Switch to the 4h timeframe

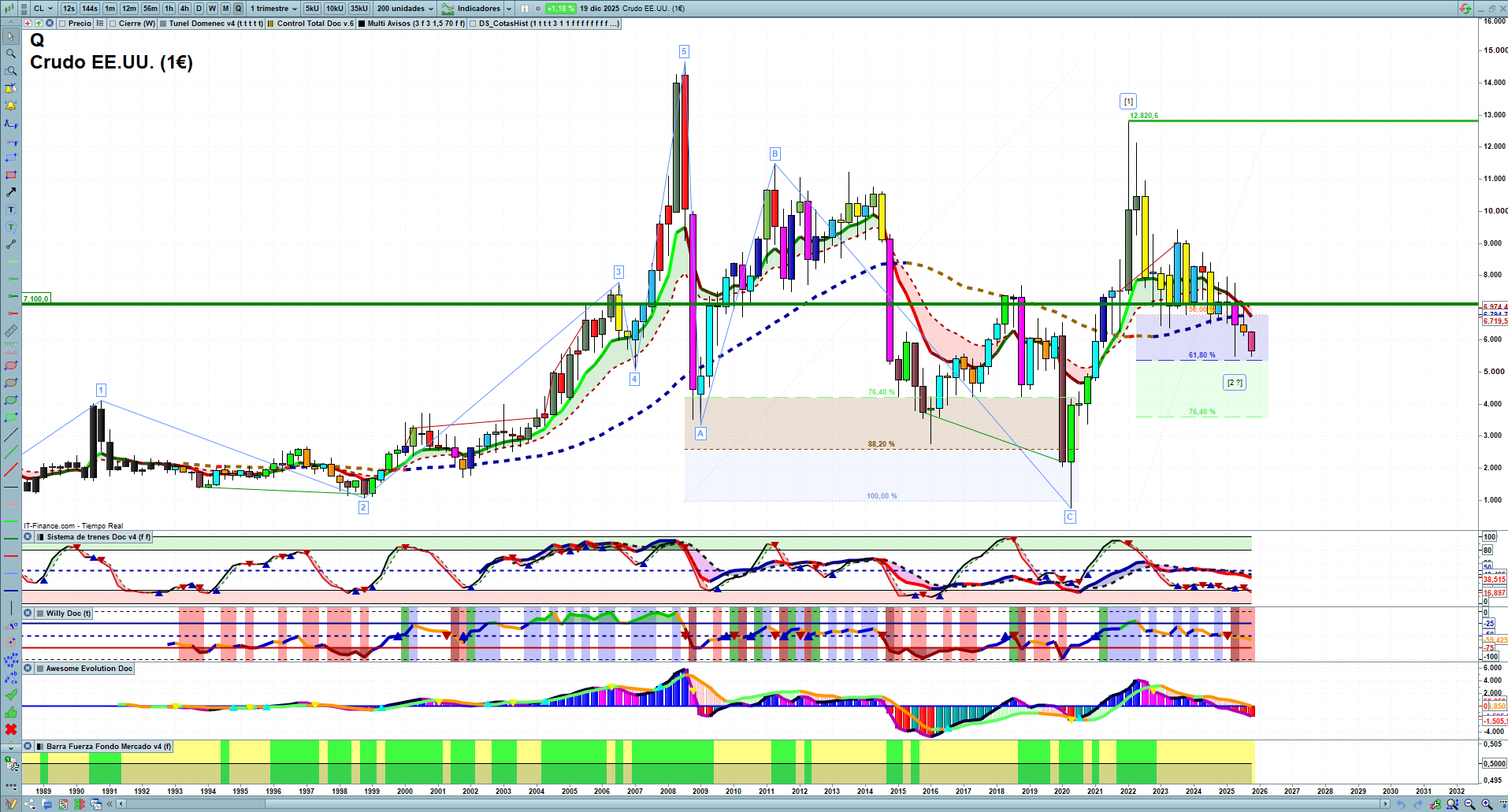pyautogui.click(x=184, y=9)
